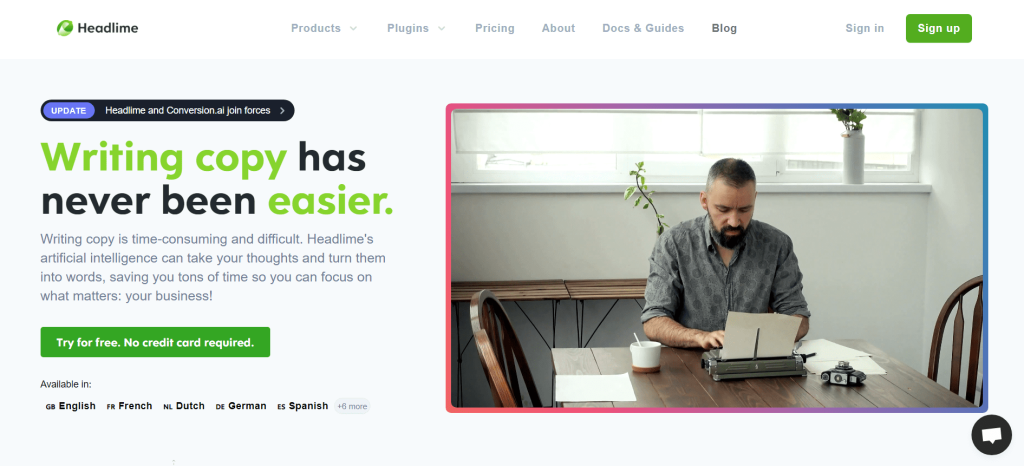The image size is (1024, 466).
Task: Click Try for free button
Action: (x=155, y=342)
